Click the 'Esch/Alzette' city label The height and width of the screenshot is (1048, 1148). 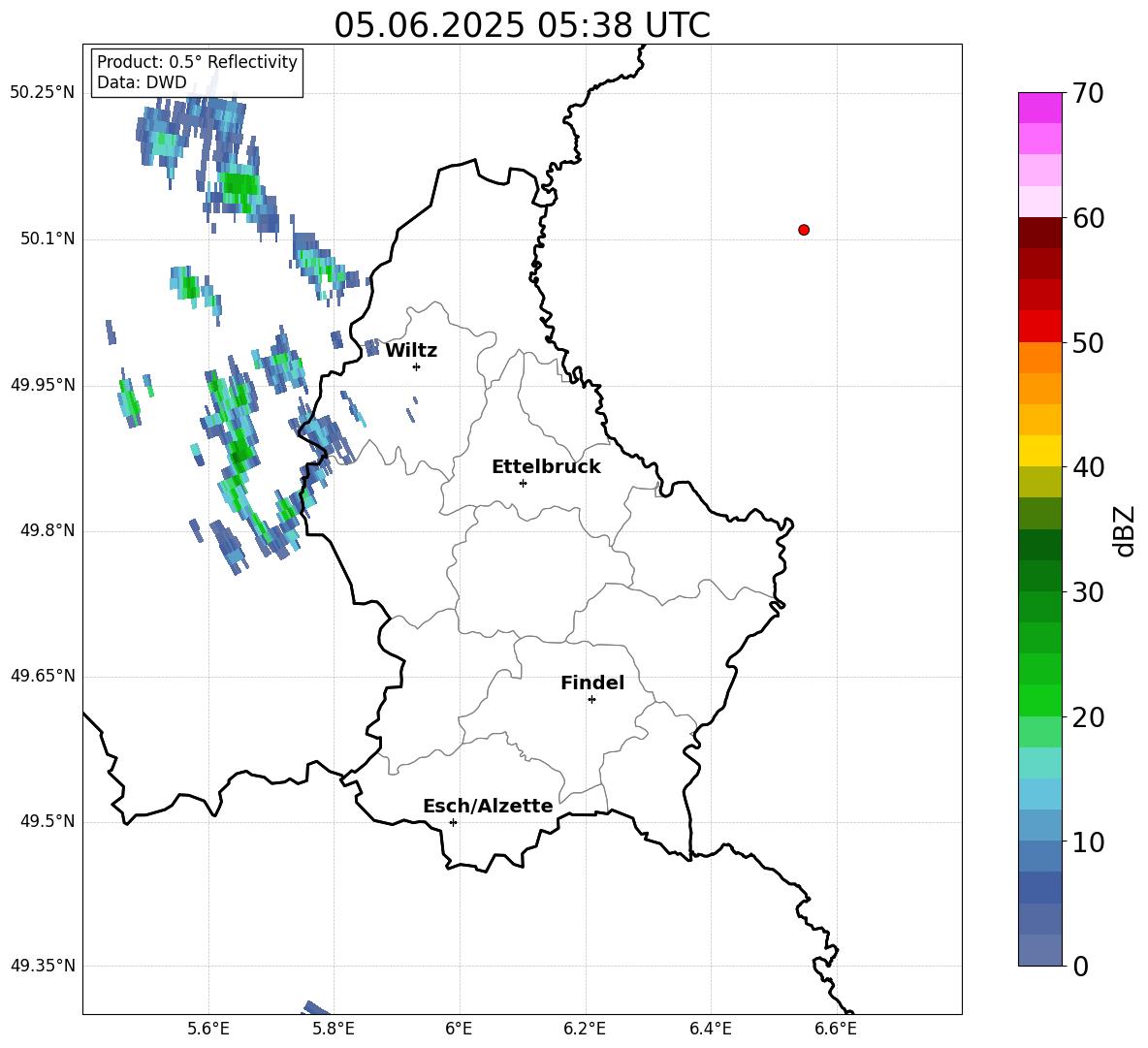pos(488,806)
